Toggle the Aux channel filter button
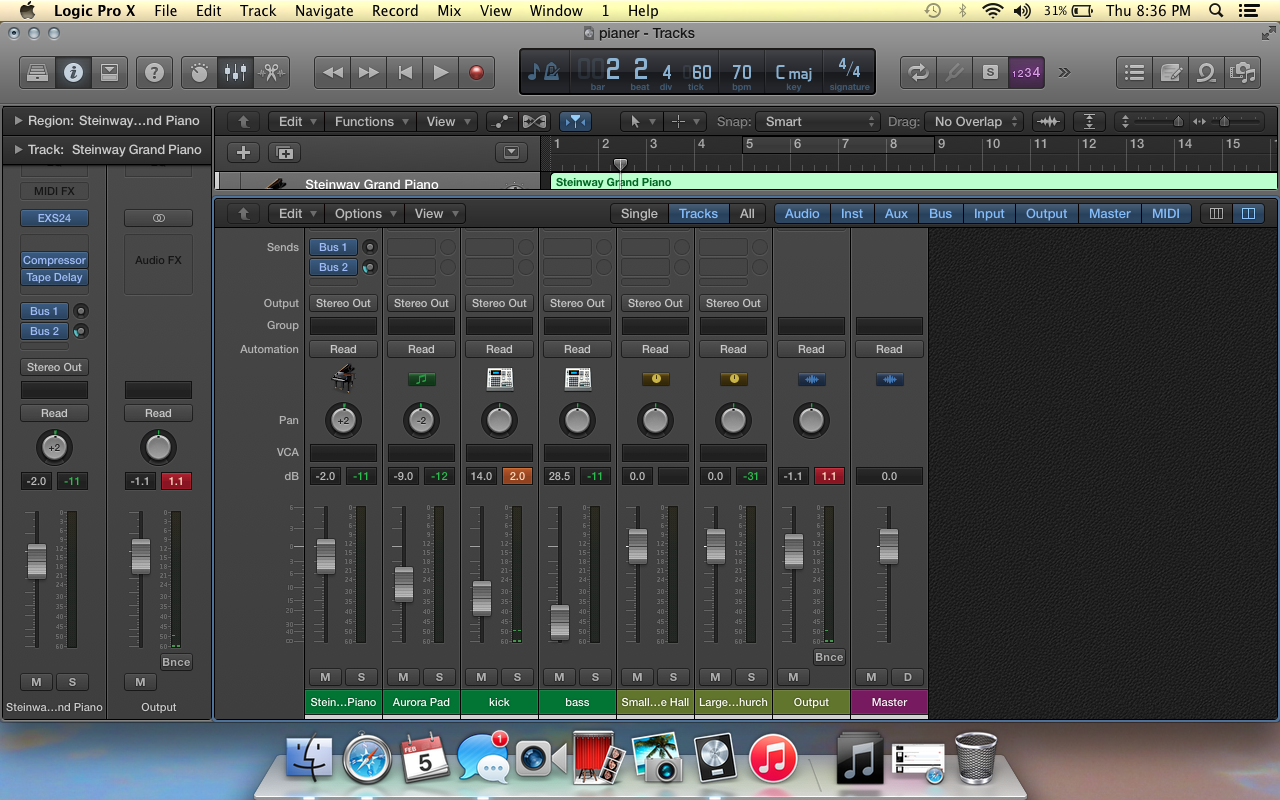Viewport: 1280px width, 800px height. [896, 213]
